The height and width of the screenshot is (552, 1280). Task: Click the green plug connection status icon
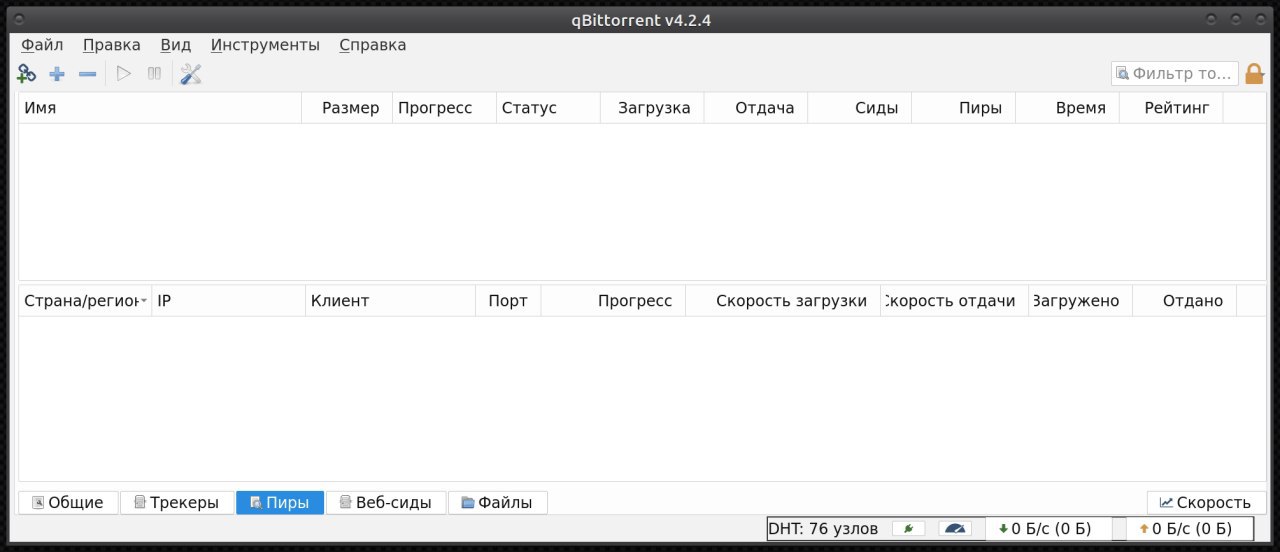coord(909,528)
